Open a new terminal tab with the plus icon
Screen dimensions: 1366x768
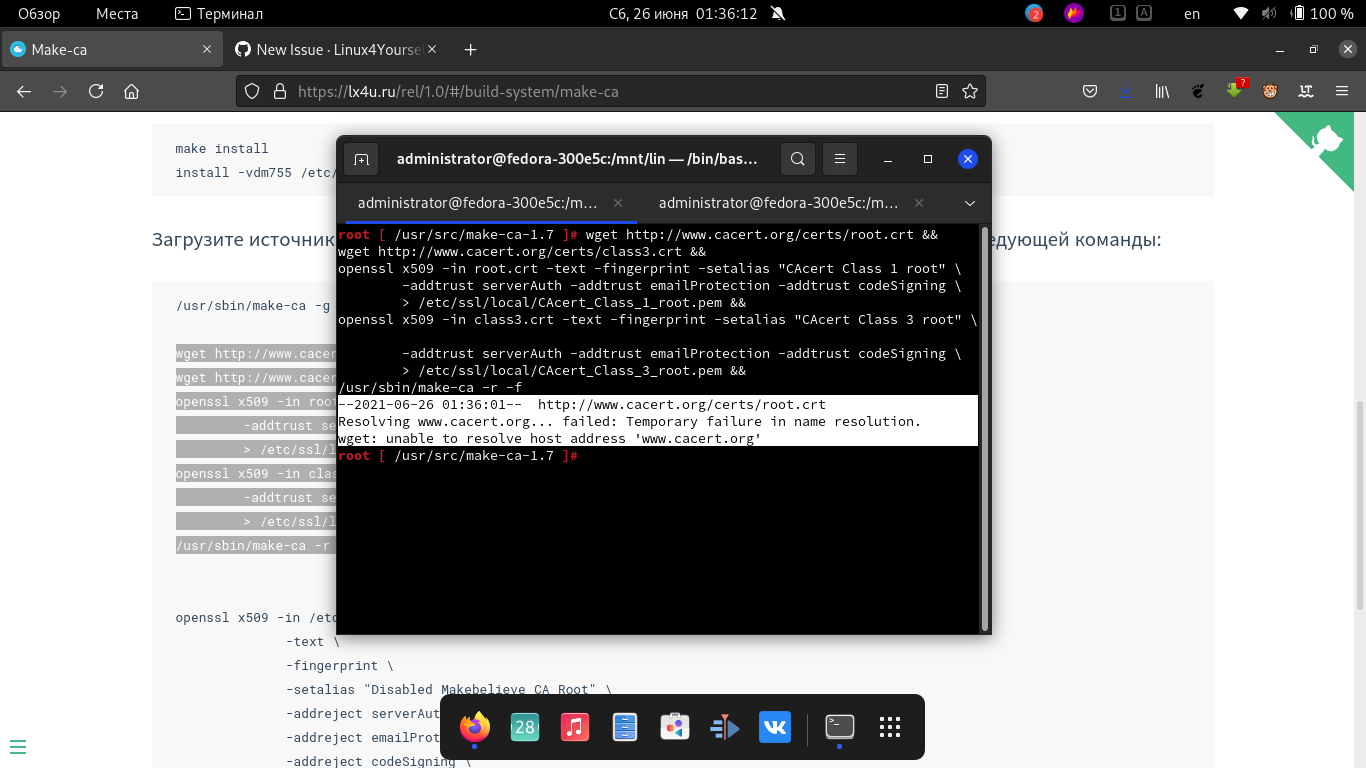coord(361,159)
